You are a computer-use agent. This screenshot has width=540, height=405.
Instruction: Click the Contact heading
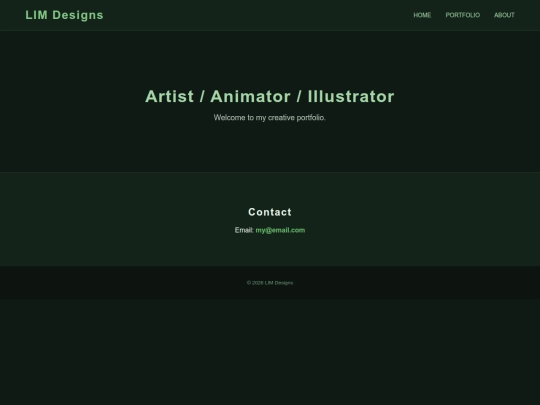[x=270, y=212]
